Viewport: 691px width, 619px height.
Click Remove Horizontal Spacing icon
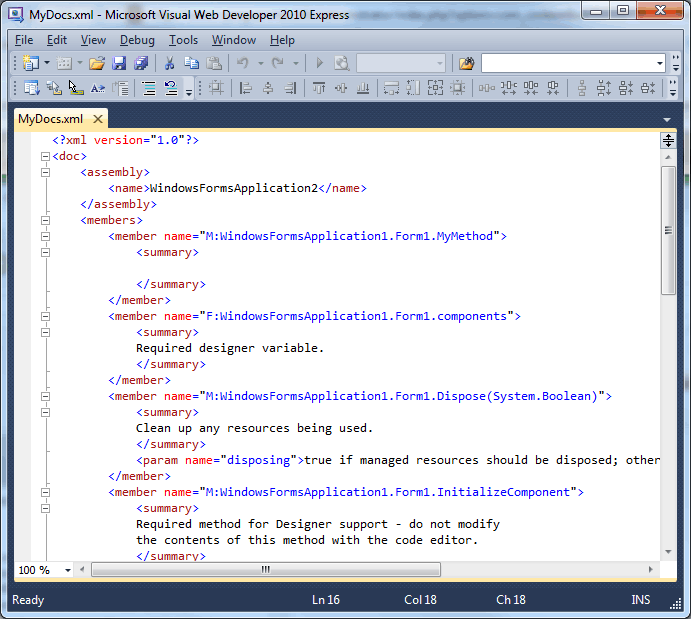pyautogui.click(x=553, y=88)
